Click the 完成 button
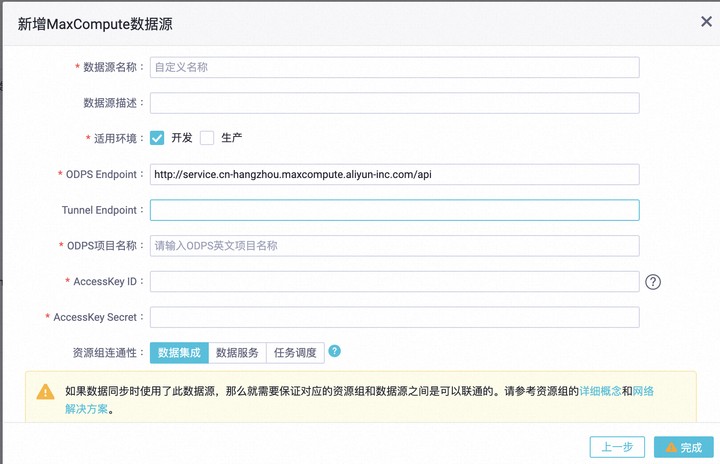 (684, 447)
